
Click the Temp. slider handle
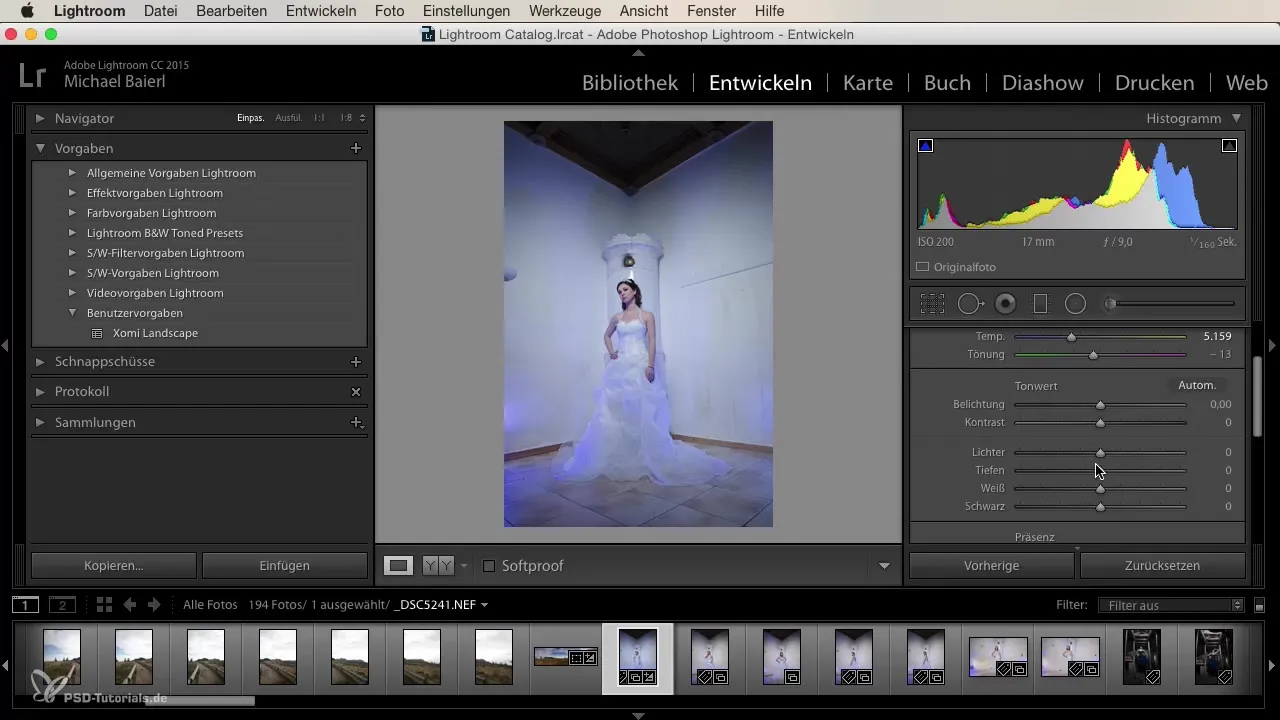(x=1071, y=337)
